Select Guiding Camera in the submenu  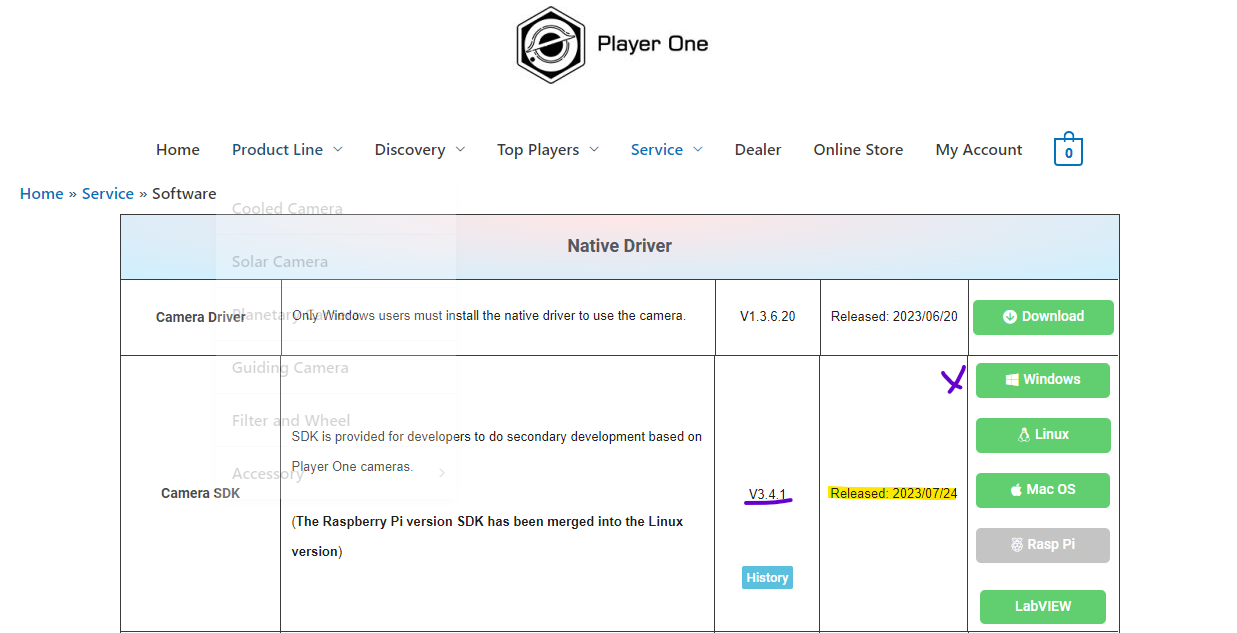click(290, 367)
